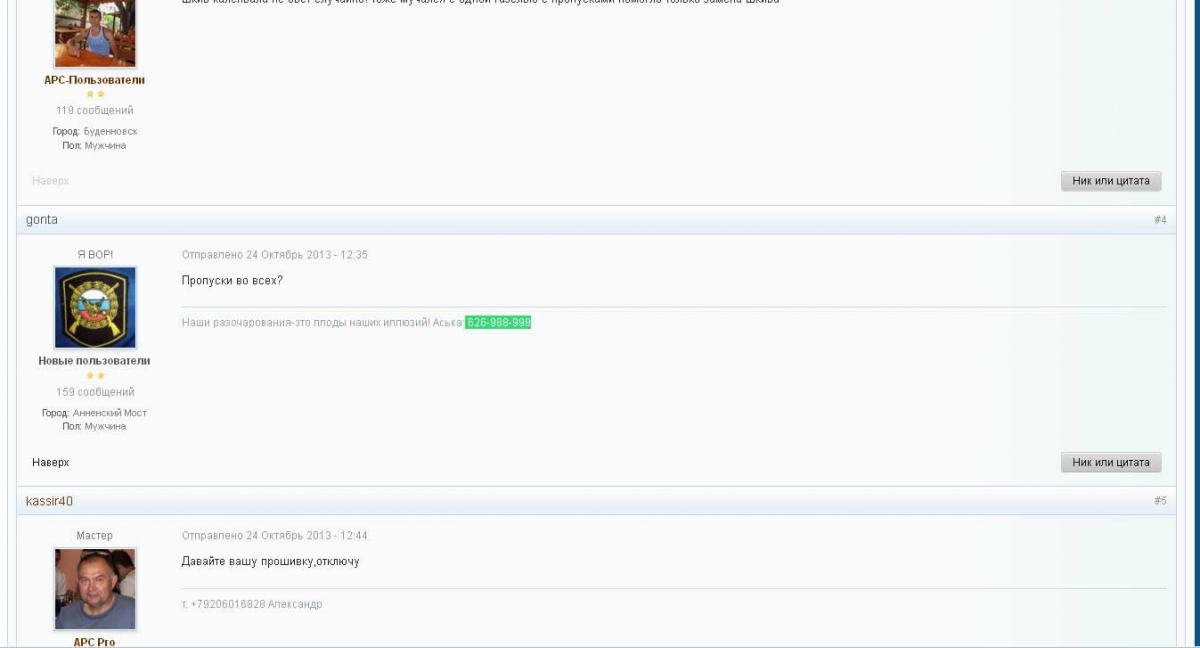The width and height of the screenshot is (1200, 648).
Task: Click the 'Я ВОР!' member title
Action: tap(95, 255)
